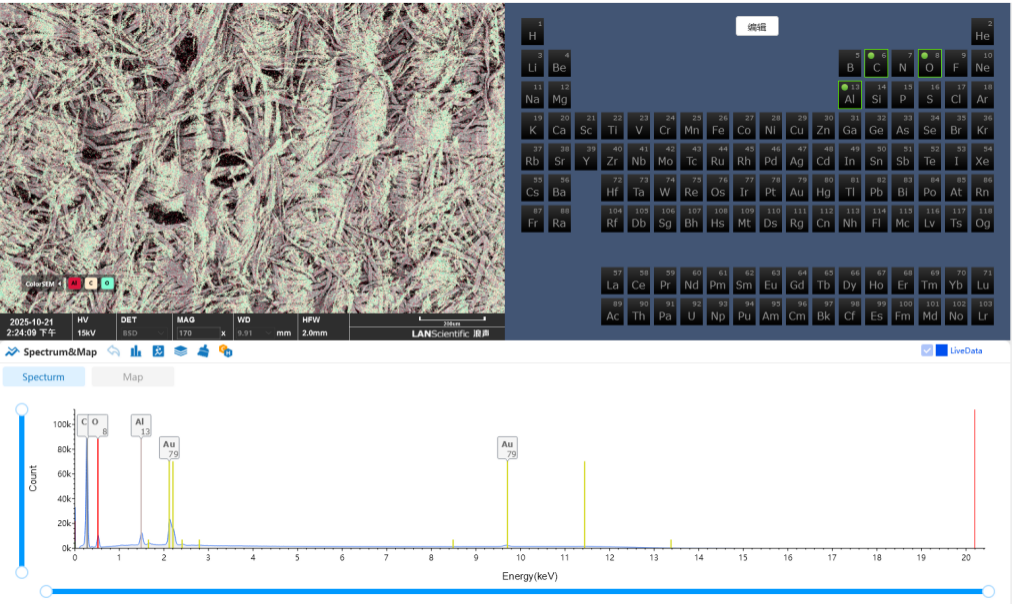Image resolution: width=1012 pixels, height=605 pixels.
Task: Click the MAG magnification input field
Action: [x=196, y=333]
